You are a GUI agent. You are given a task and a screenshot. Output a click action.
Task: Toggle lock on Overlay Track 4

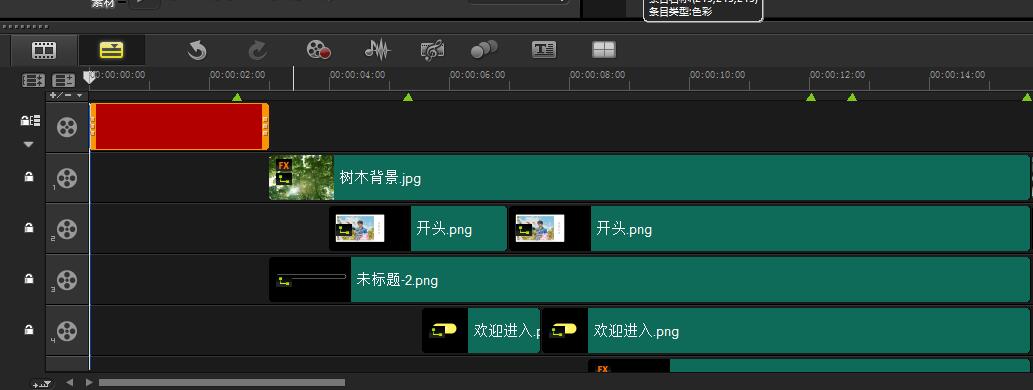pyautogui.click(x=29, y=329)
